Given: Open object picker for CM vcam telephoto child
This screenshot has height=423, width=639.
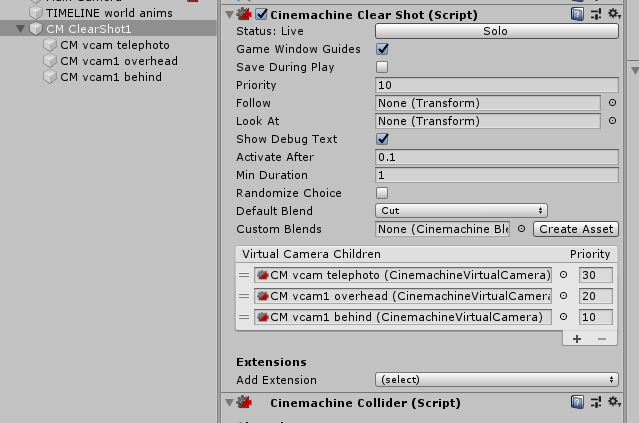Looking at the screenshot, I should 563,275.
